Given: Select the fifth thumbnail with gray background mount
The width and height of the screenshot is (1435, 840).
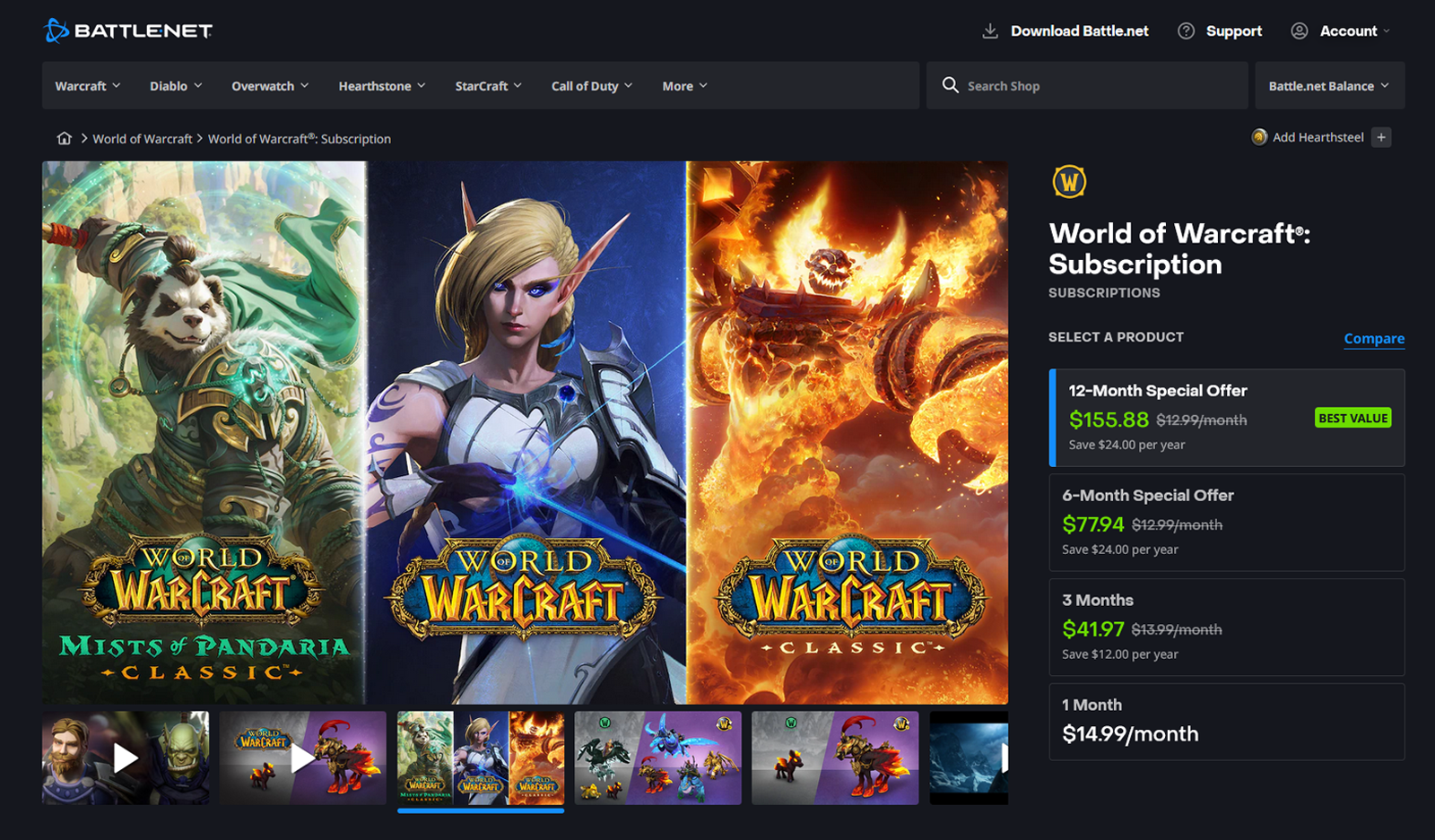Looking at the screenshot, I should click(835, 758).
